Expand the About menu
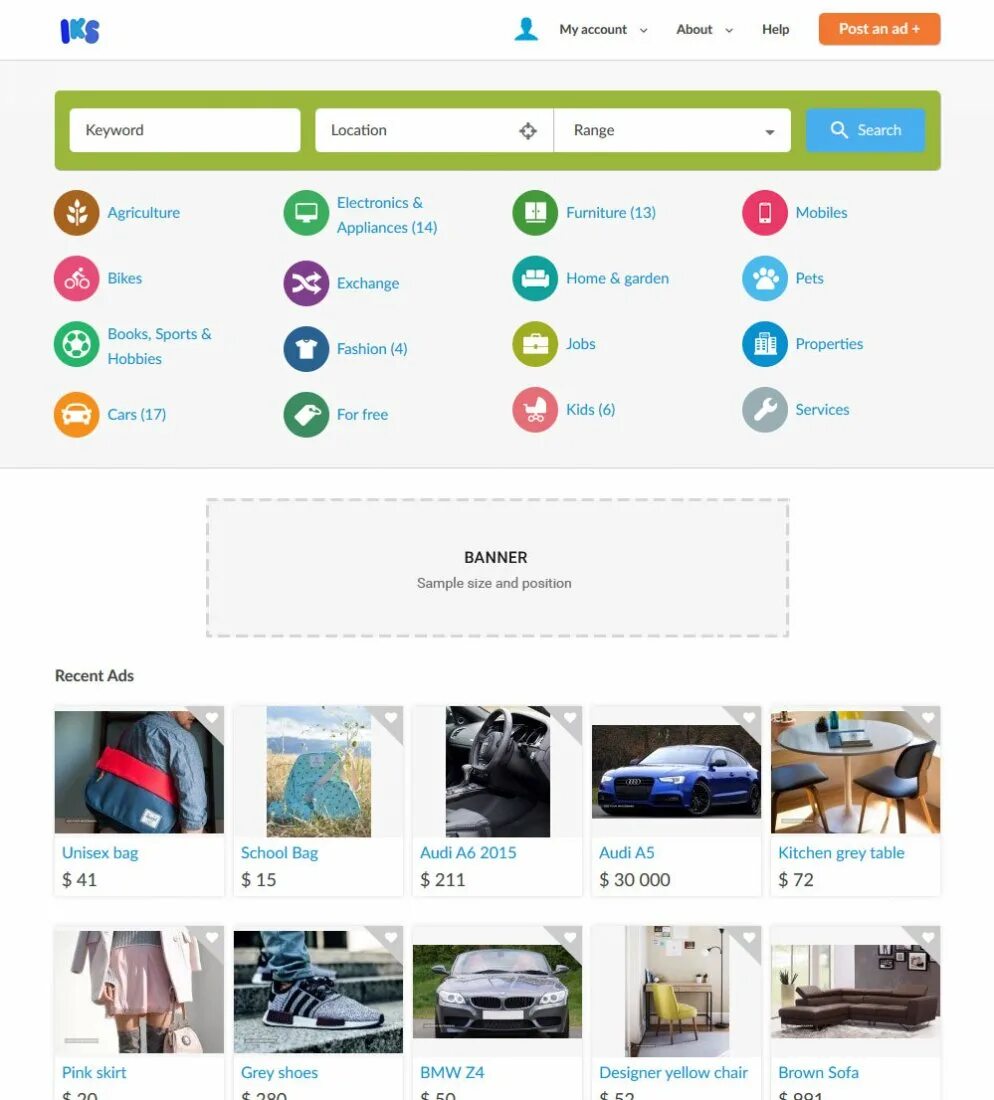 click(x=704, y=29)
